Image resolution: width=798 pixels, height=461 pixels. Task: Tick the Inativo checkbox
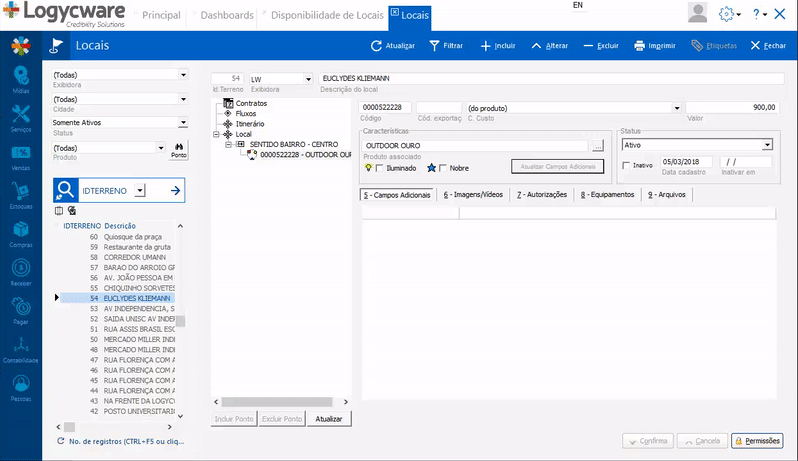[626, 164]
